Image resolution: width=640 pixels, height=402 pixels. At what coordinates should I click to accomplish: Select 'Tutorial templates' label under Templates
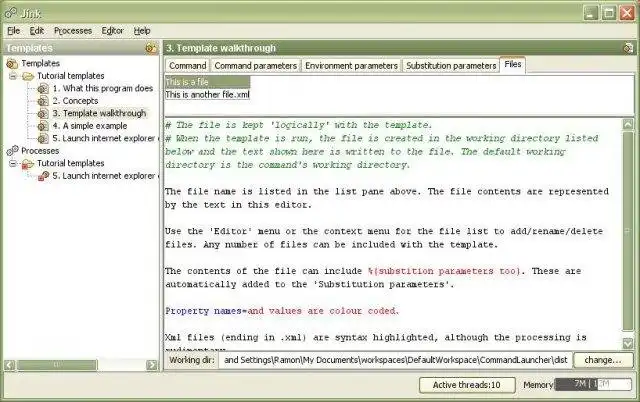point(71,76)
